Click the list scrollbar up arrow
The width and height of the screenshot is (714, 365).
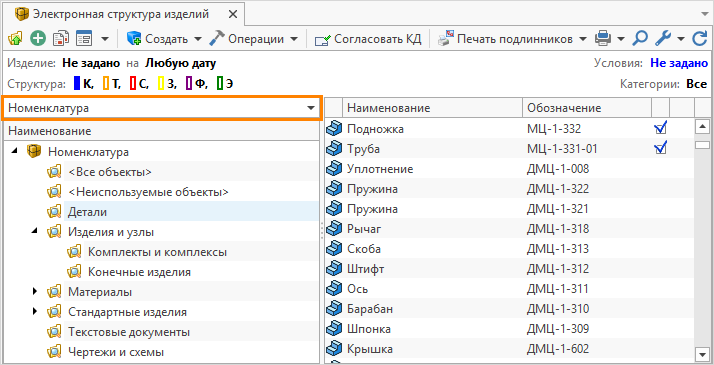point(703,127)
